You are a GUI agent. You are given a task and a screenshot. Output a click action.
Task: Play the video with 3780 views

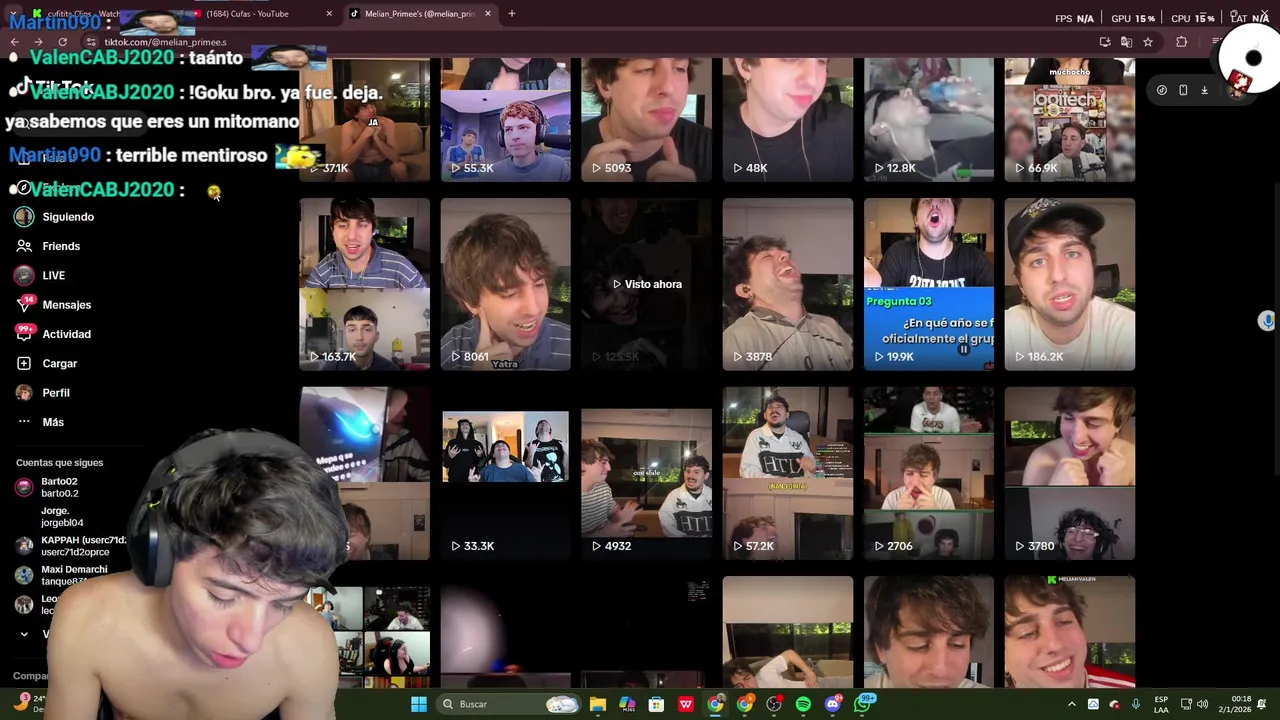1070,474
